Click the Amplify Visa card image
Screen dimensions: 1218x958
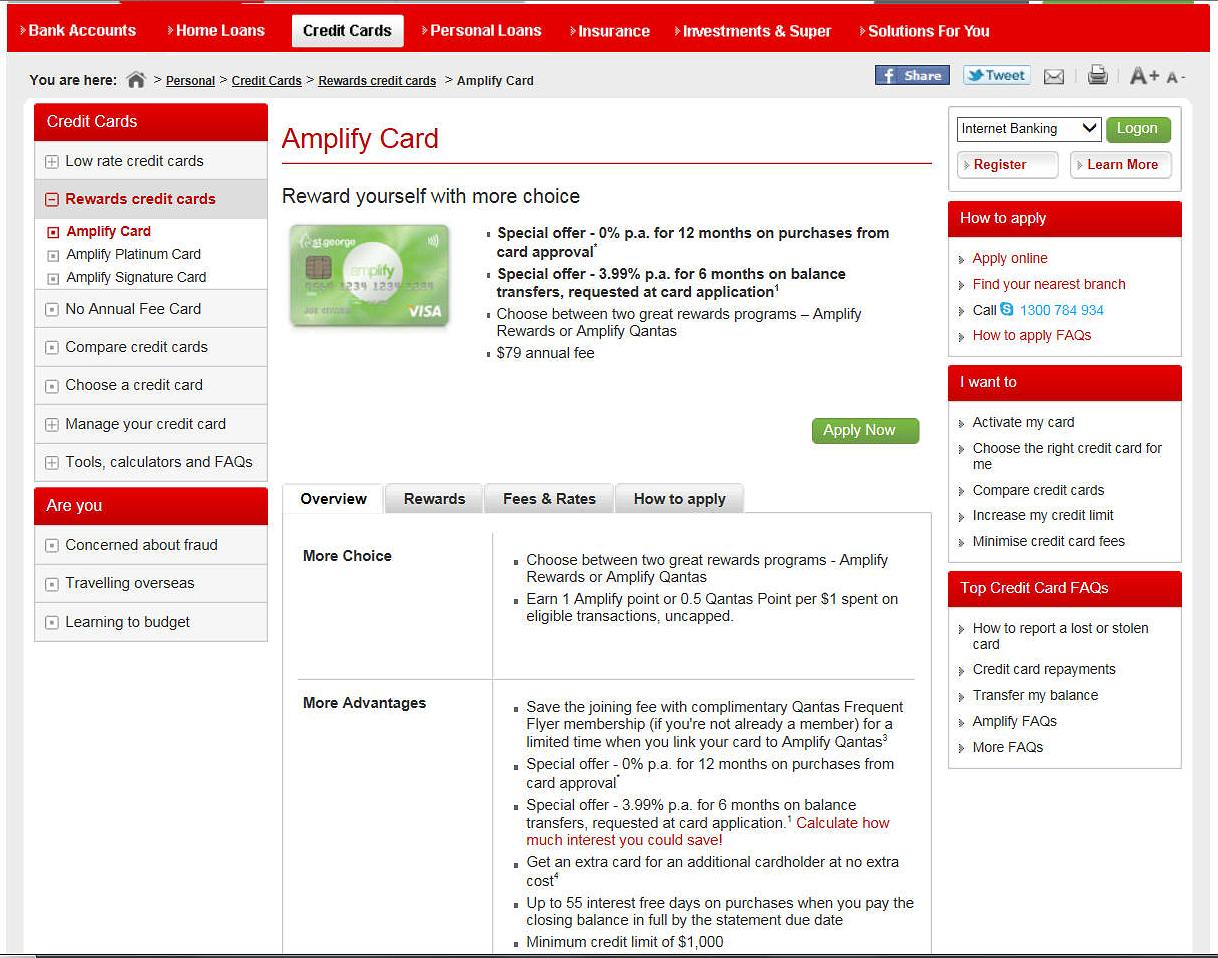[x=370, y=275]
